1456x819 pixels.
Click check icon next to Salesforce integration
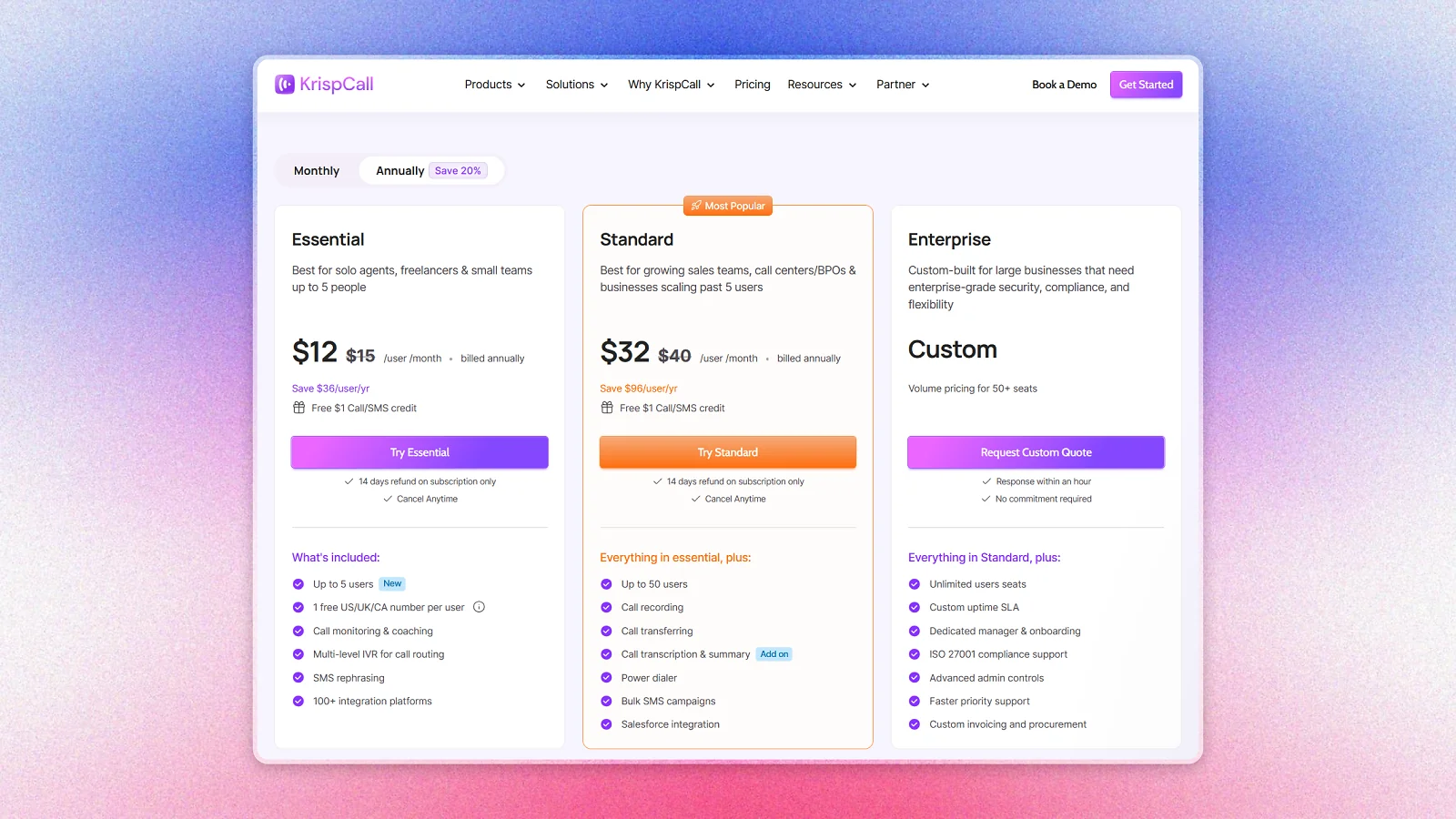[606, 724]
